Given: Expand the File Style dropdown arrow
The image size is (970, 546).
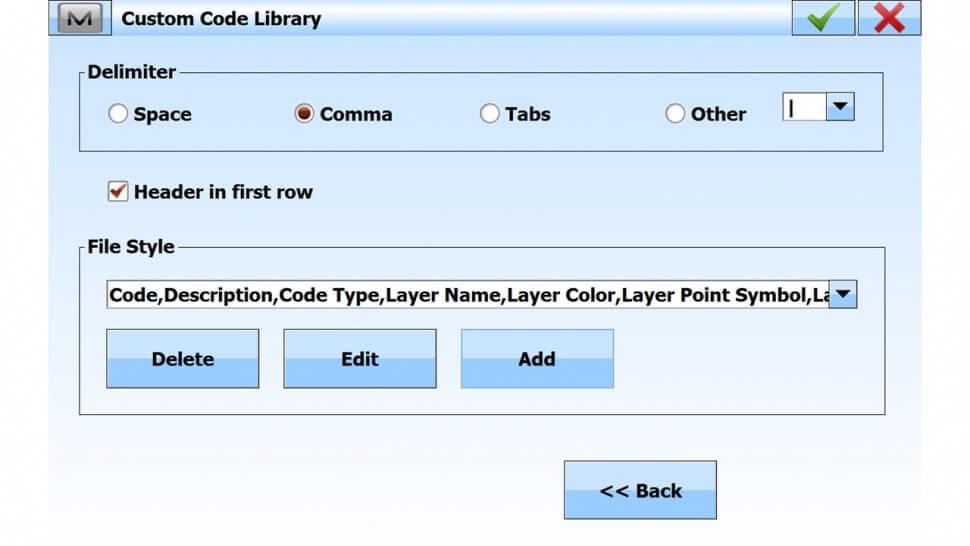Looking at the screenshot, I should (843, 295).
